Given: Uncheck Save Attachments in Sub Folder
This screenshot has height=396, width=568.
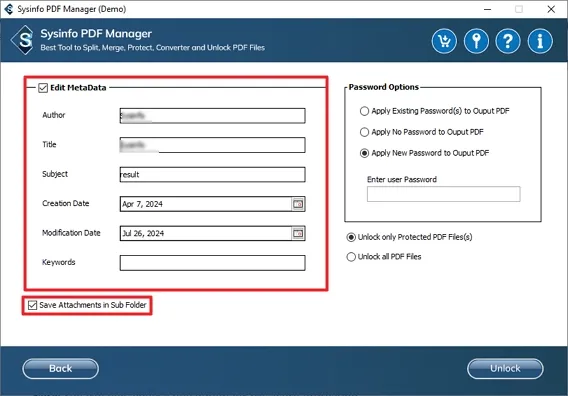Looking at the screenshot, I should click(x=32, y=305).
